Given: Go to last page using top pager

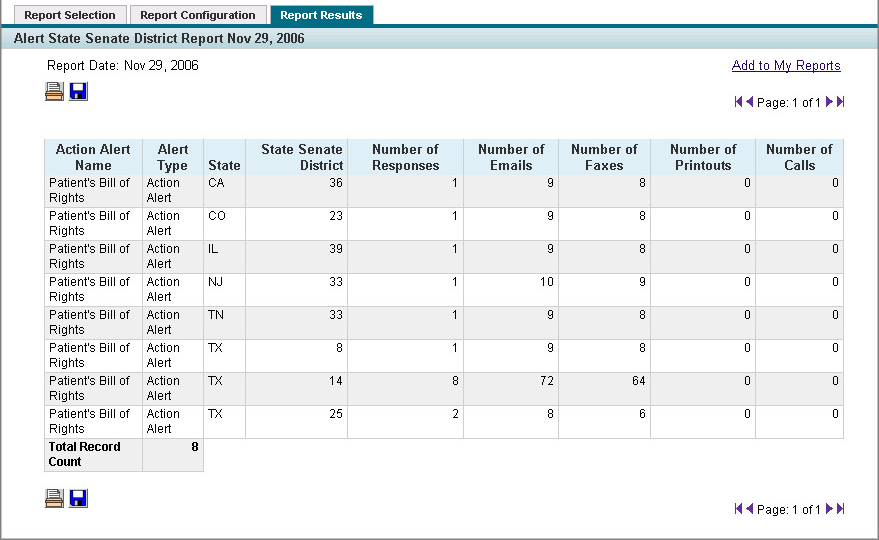Looking at the screenshot, I should [840, 102].
